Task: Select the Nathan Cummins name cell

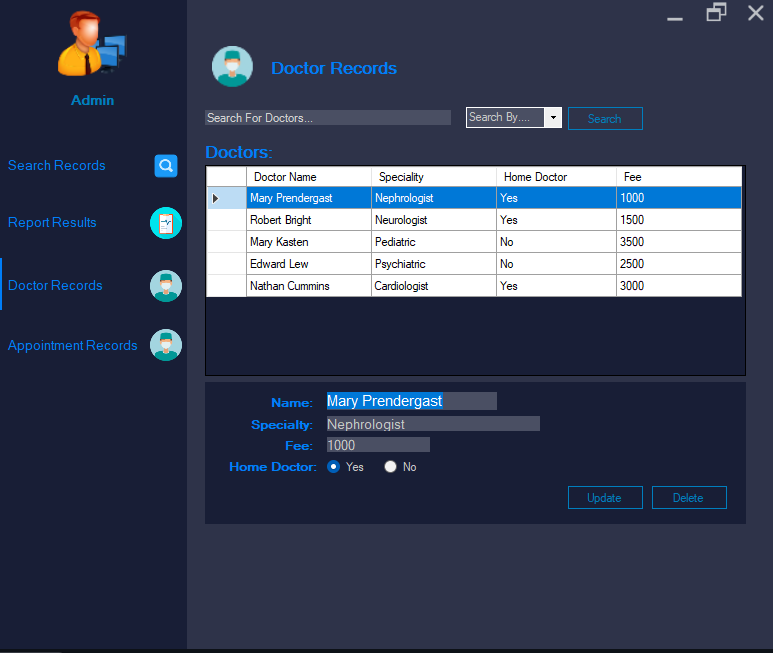Action: [x=309, y=286]
